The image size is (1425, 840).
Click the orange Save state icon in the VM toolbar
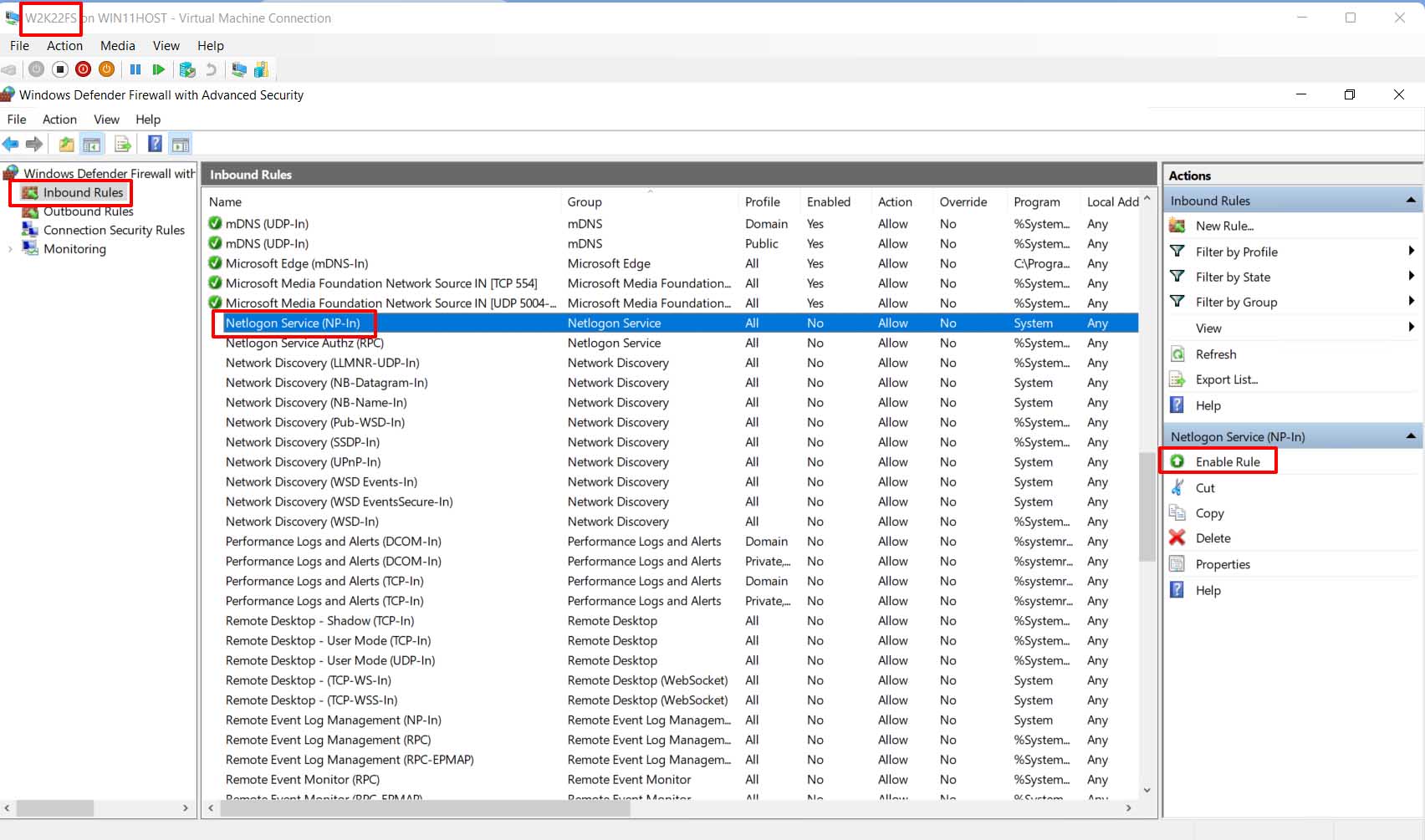tap(106, 69)
